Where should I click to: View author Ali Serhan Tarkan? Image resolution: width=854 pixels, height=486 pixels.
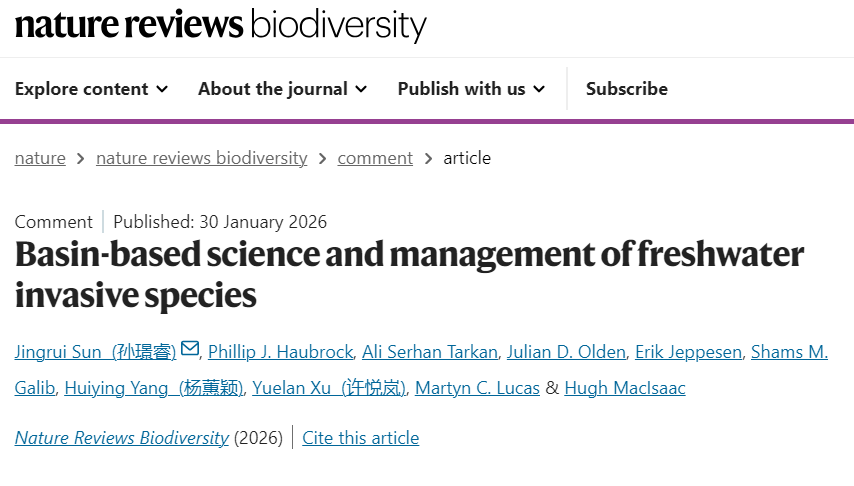point(429,352)
